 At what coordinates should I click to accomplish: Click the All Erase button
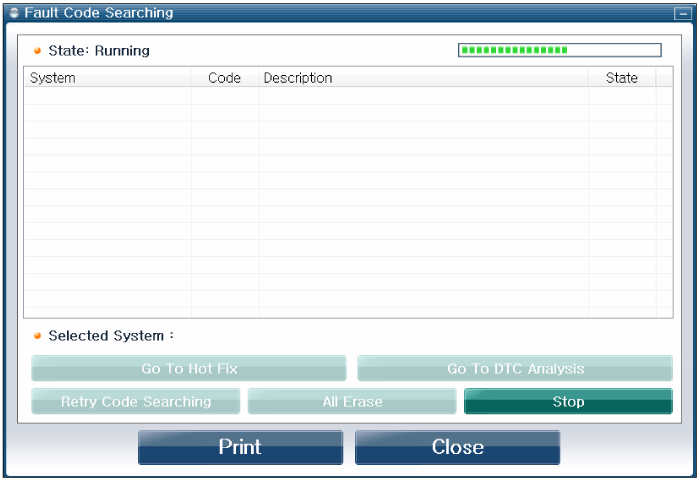pos(352,401)
